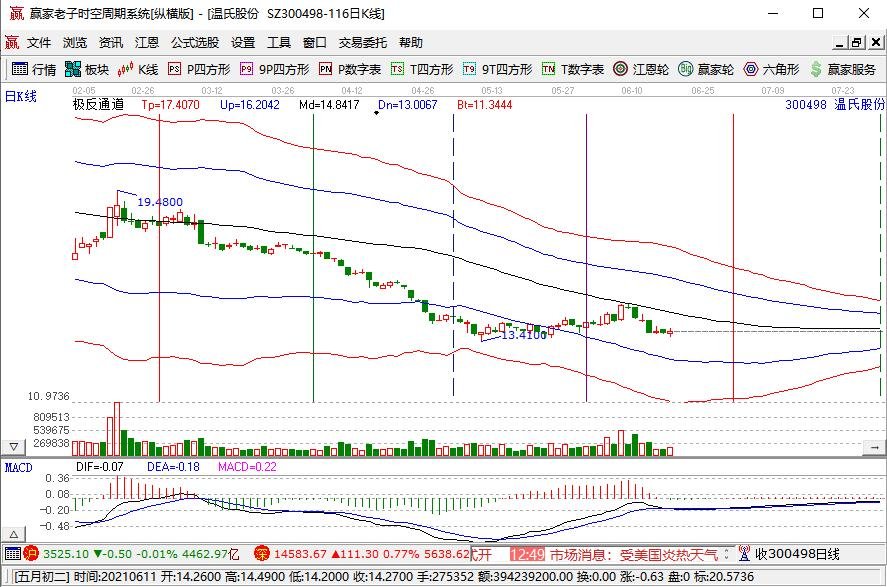The height and width of the screenshot is (587, 887).
Task: Open the 六角形 hexagon tool
Action: click(x=771, y=69)
